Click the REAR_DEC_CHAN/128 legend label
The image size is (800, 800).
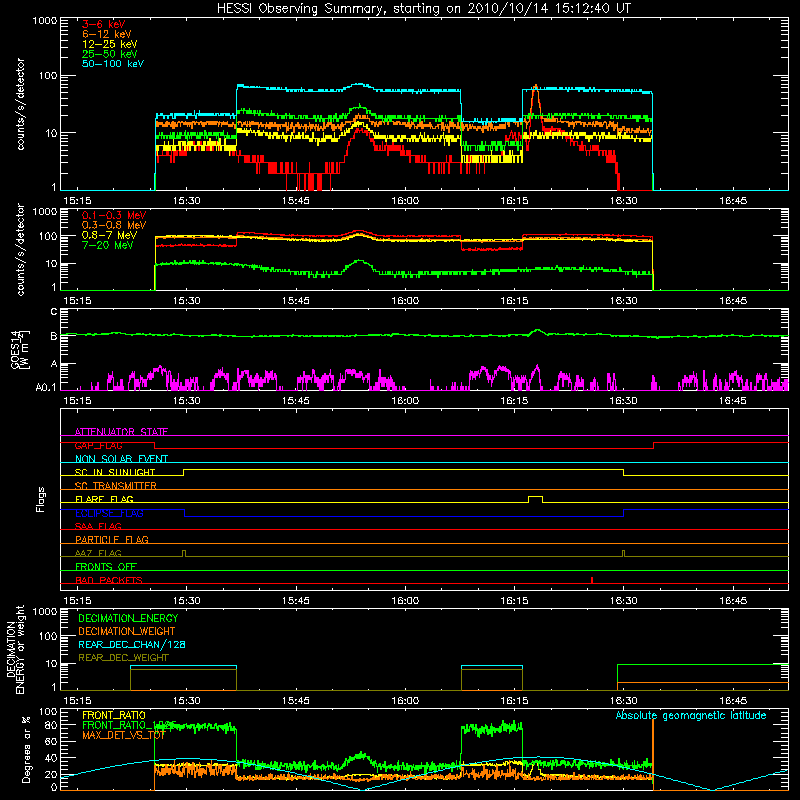tap(132, 645)
